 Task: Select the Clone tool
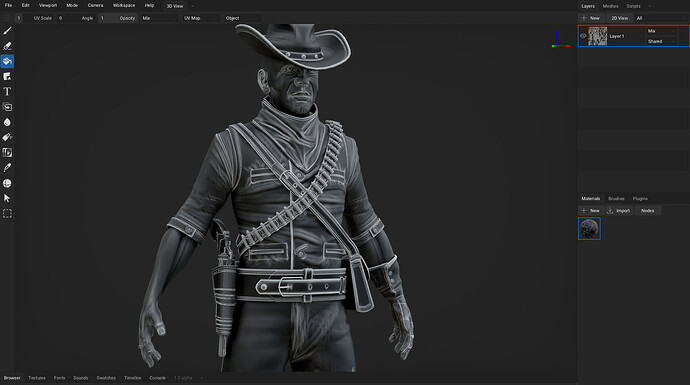coord(7,107)
